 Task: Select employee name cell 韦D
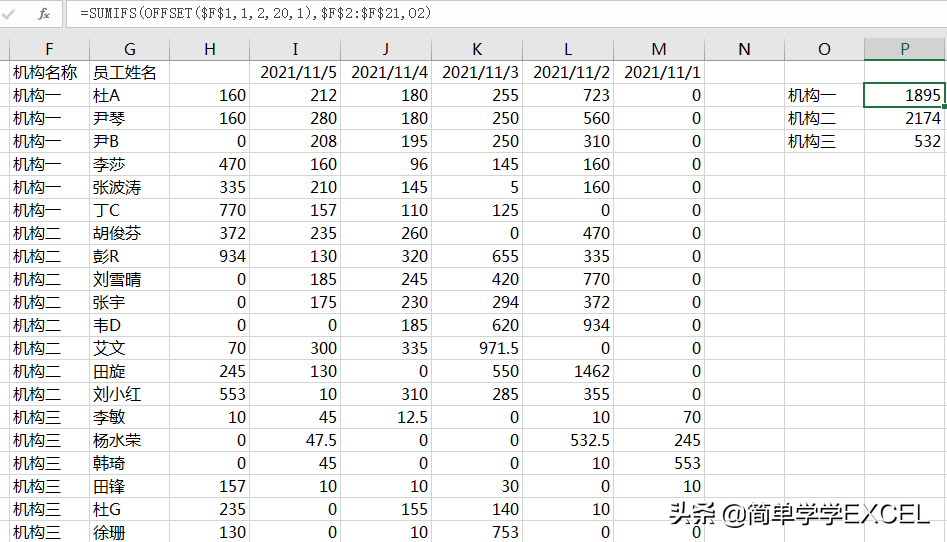pyautogui.click(x=129, y=325)
